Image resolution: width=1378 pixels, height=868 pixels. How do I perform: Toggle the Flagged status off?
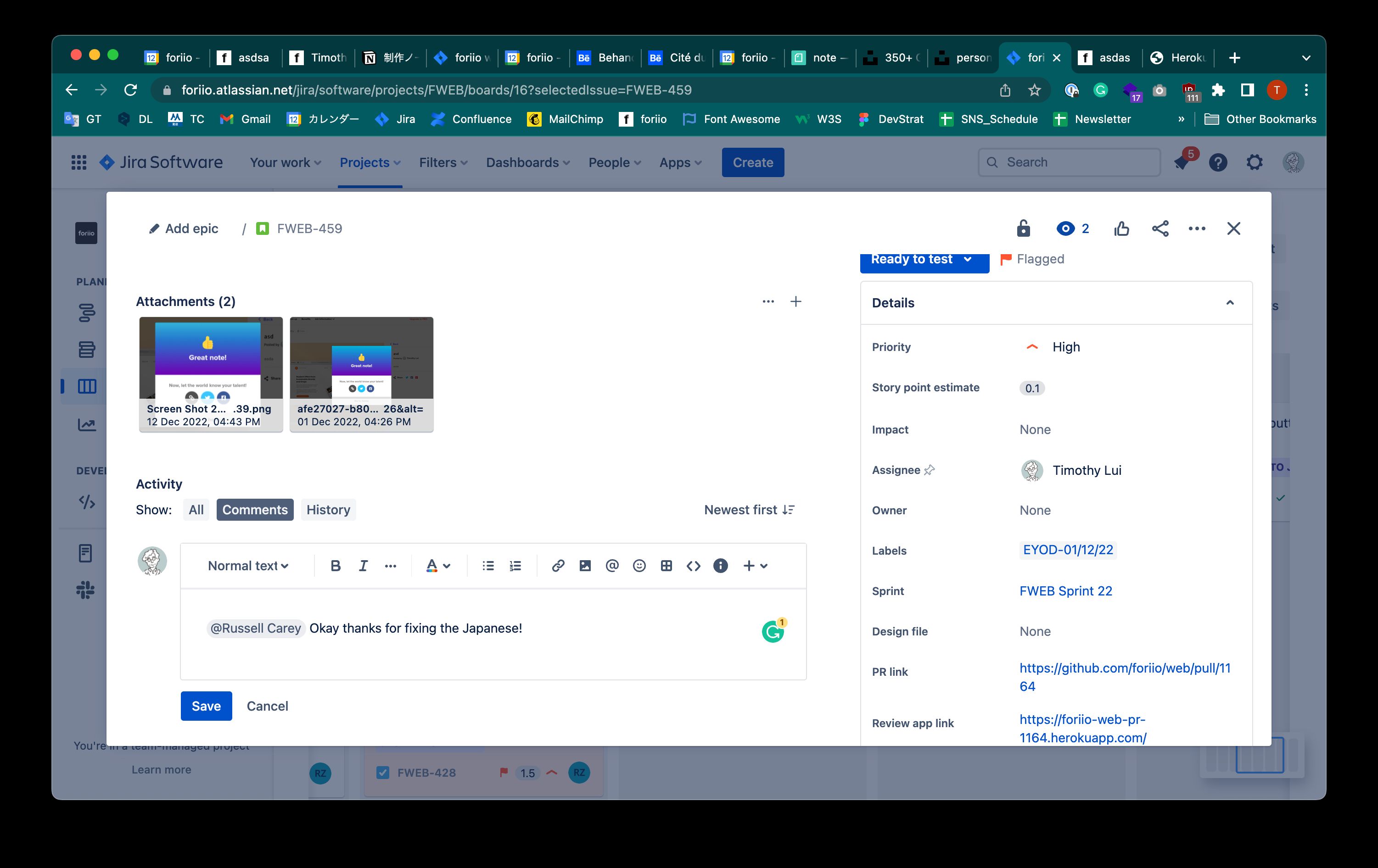(x=1032, y=258)
